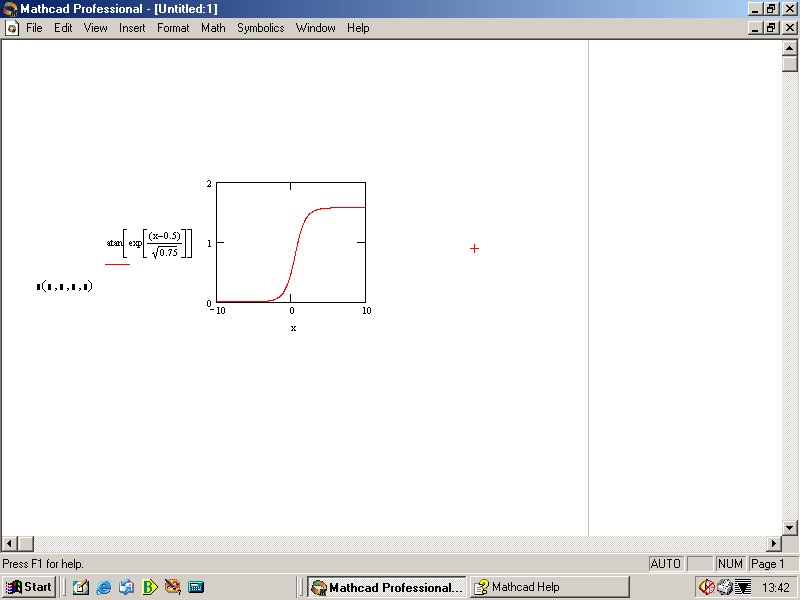Image resolution: width=800 pixels, height=600 pixels.
Task: Click the vertical scrollbar down arrow
Action: (790, 526)
